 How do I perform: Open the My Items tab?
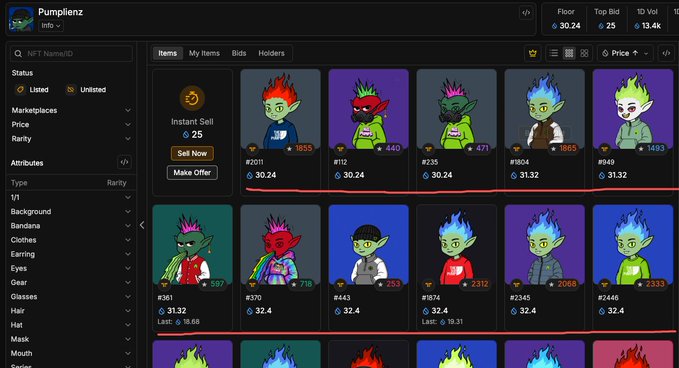(x=204, y=53)
